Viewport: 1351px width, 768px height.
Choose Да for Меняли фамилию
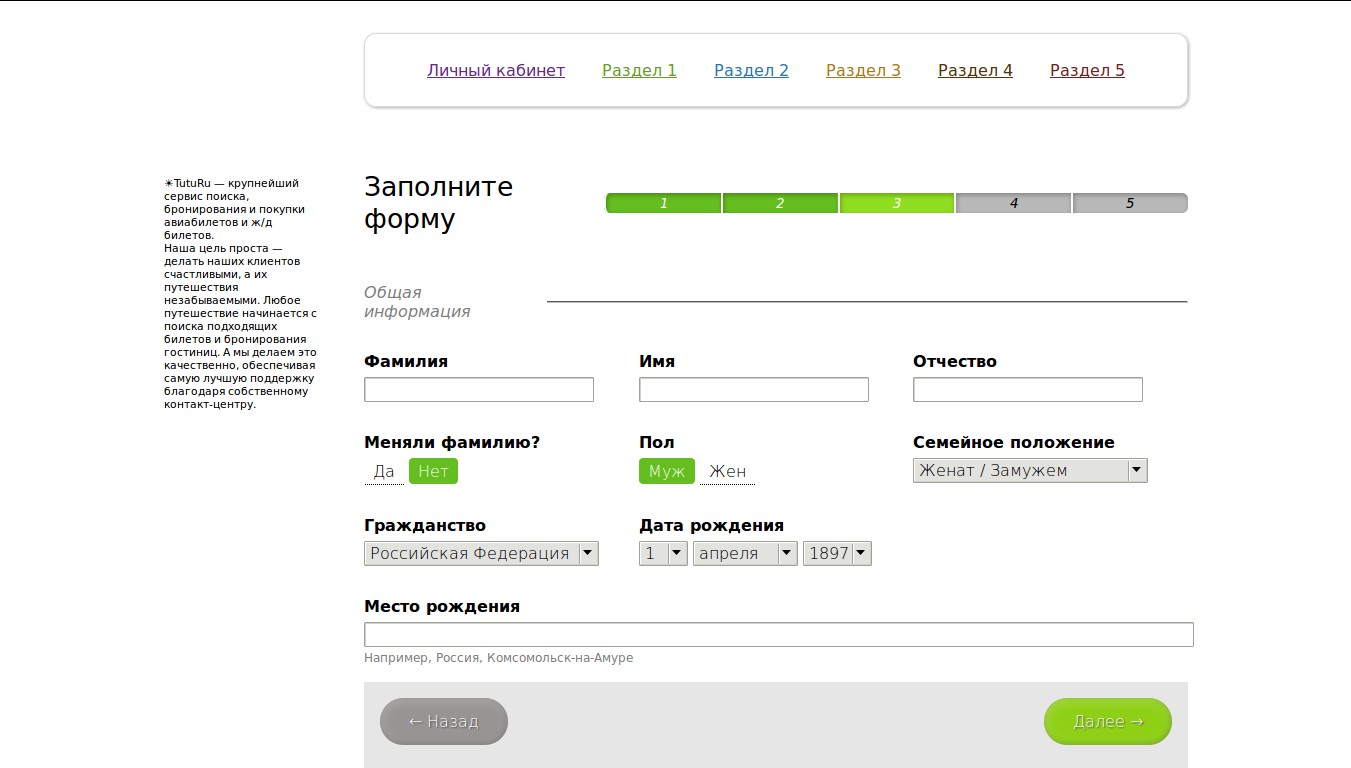(x=384, y=471)
